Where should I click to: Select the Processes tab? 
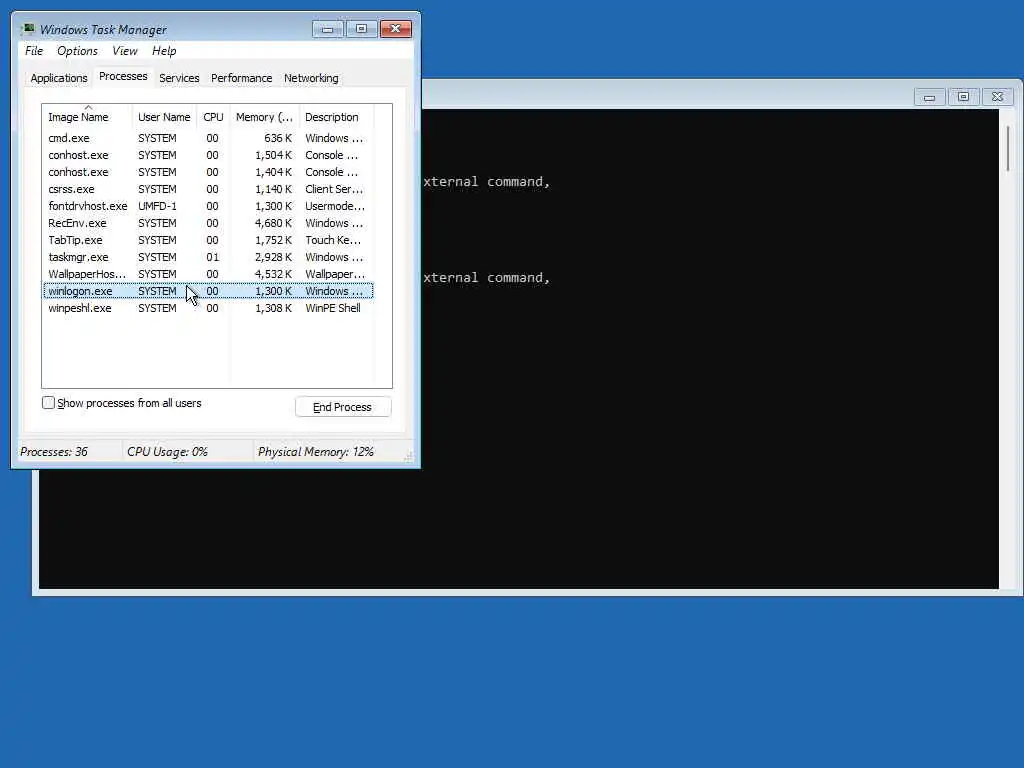123,76
